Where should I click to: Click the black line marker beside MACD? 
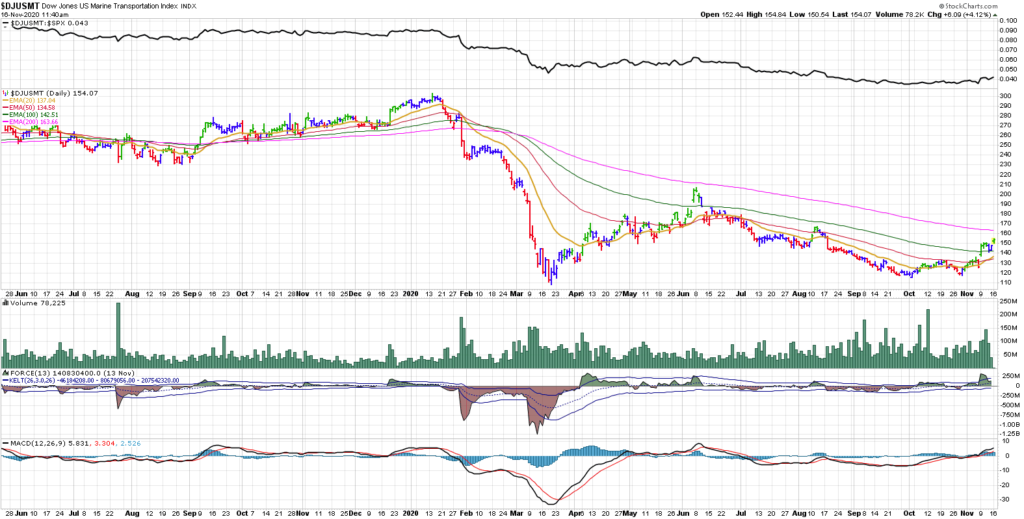click(x=7, y=443)
